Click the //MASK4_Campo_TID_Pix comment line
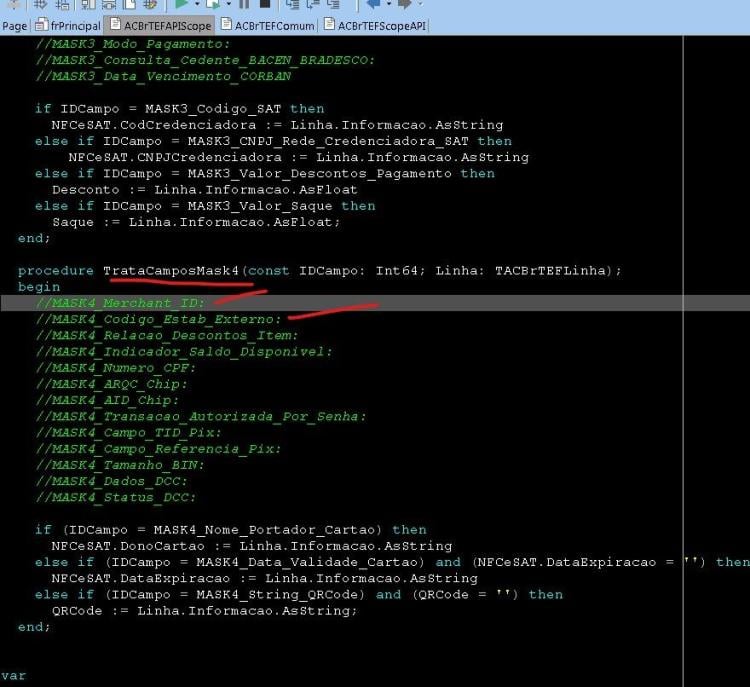 click(128, 432)
